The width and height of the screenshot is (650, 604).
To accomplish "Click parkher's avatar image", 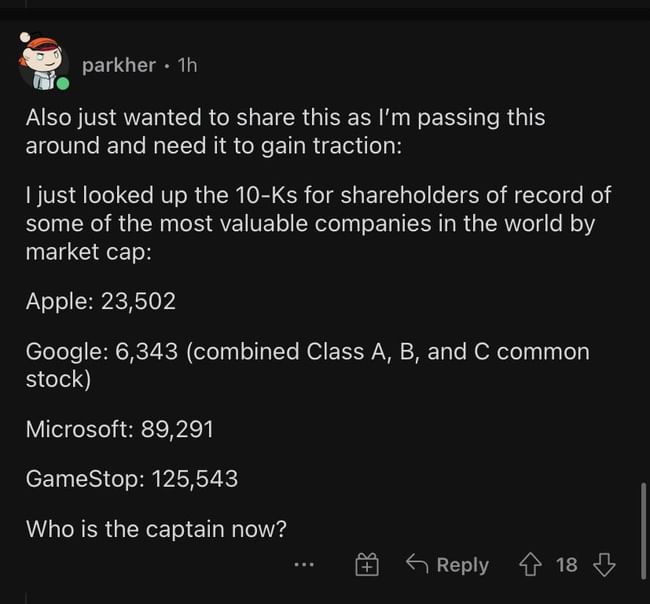I will (x=42, y=60).
